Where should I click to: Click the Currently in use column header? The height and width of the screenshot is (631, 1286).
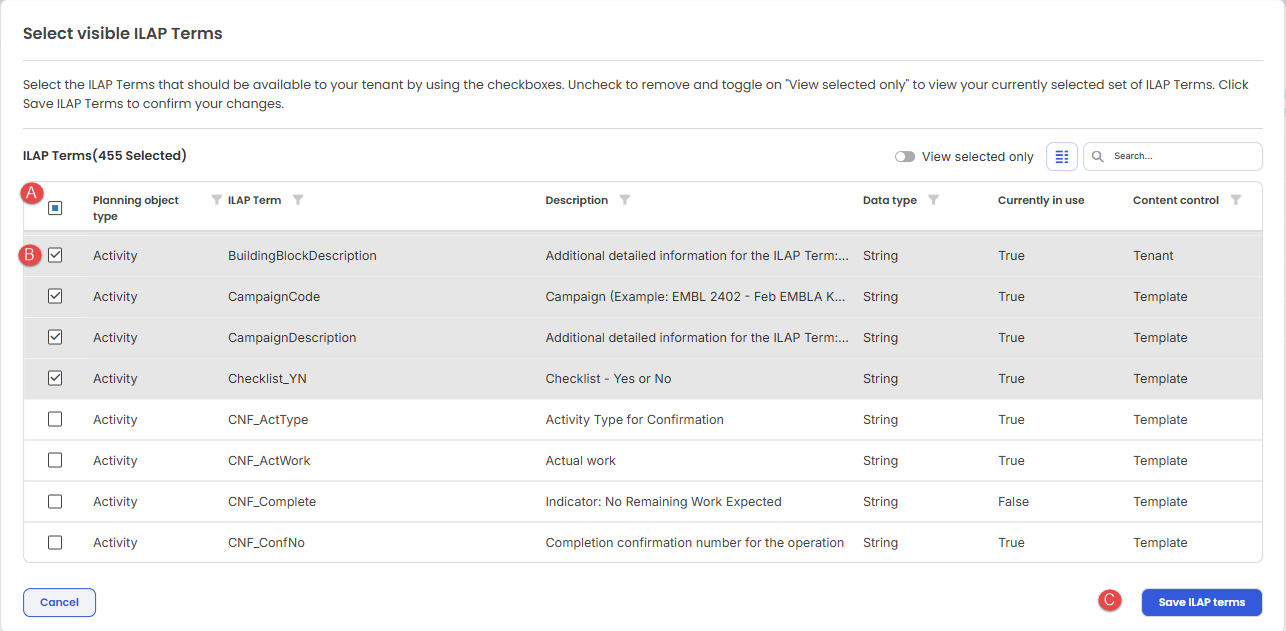[x=1041, y=200]
